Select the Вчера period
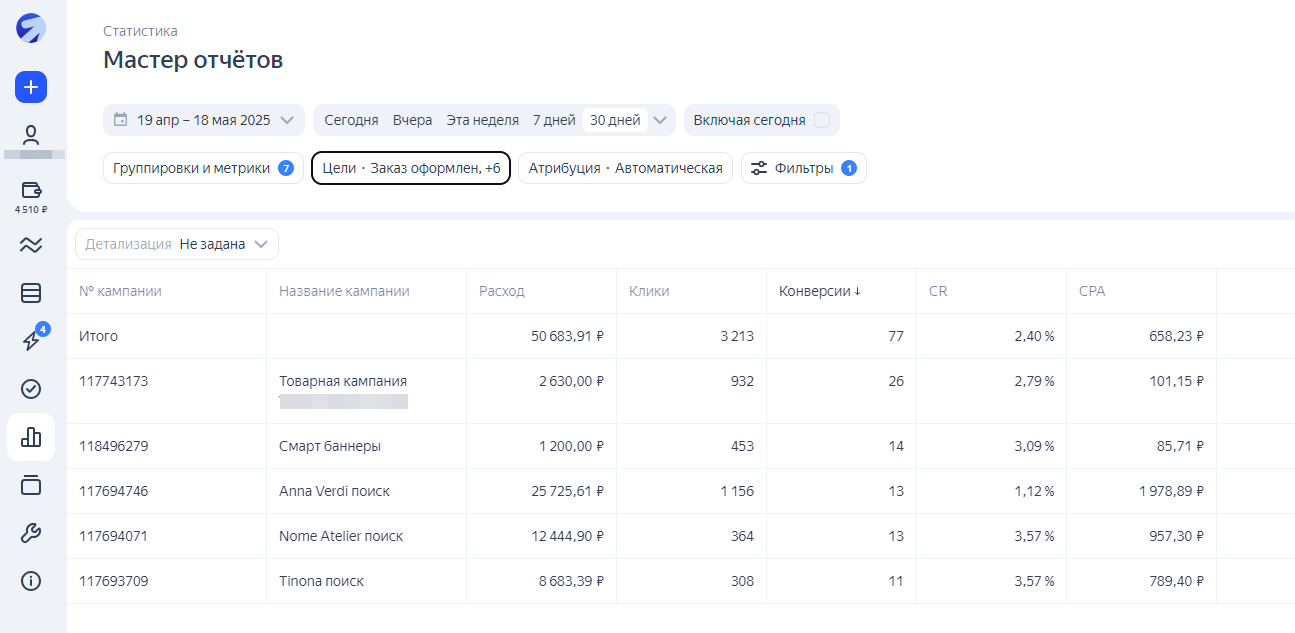1295x633 pixels. pyautogui.click(x=412, y=120)
